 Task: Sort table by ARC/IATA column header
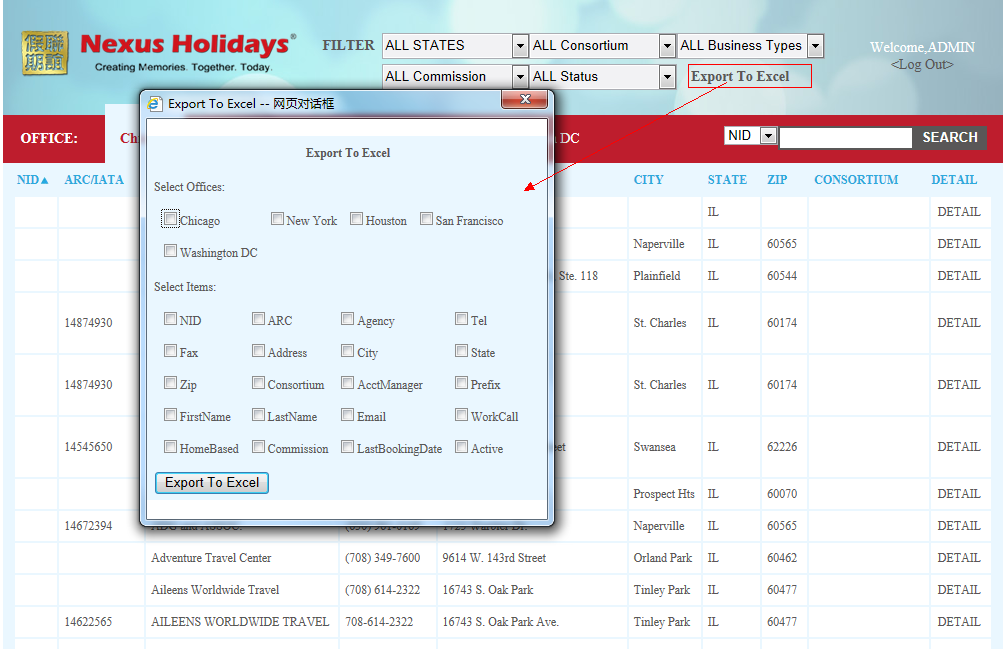94,180
